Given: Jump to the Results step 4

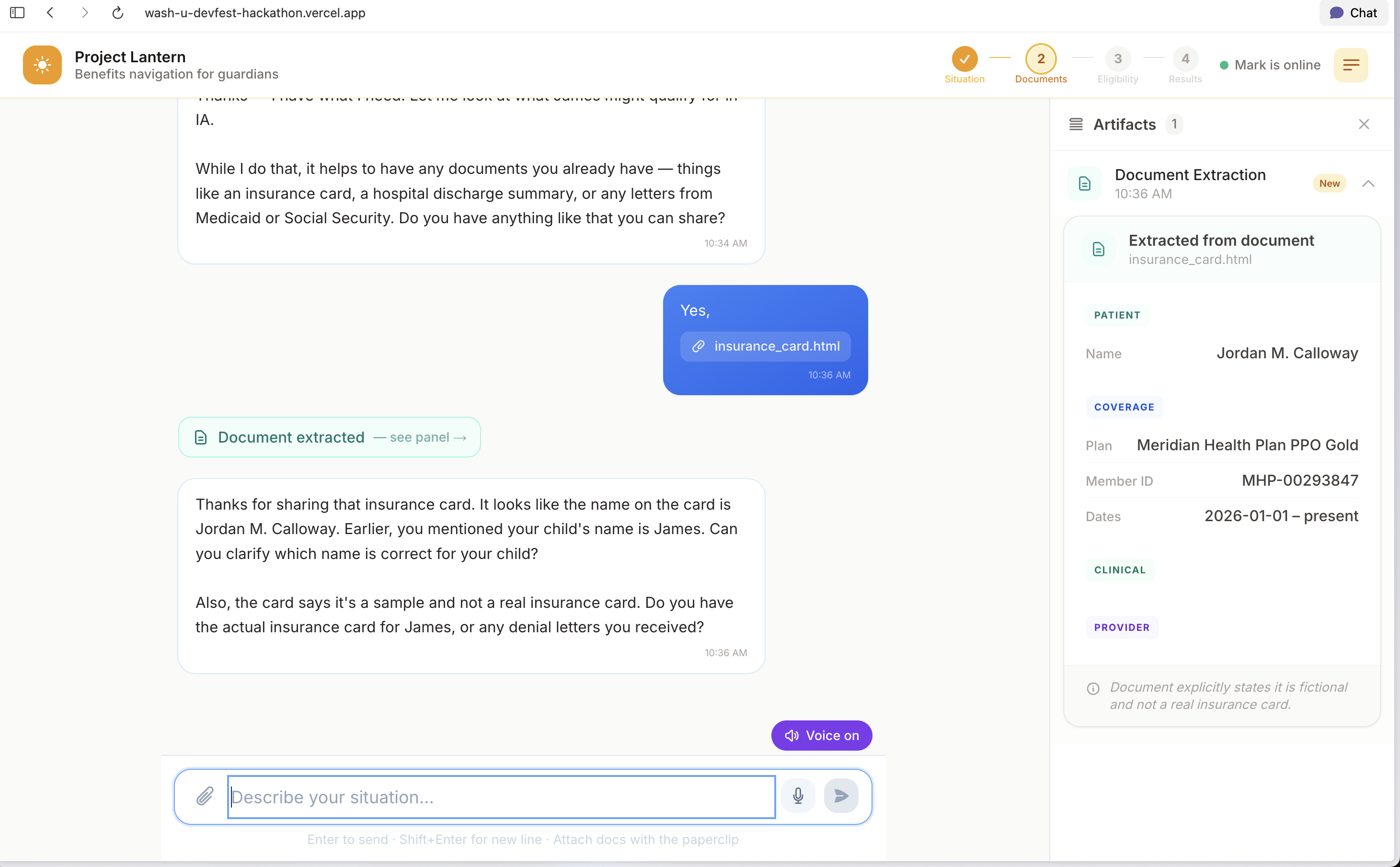Looking at the screenshot, I should tap(1185, 59).
